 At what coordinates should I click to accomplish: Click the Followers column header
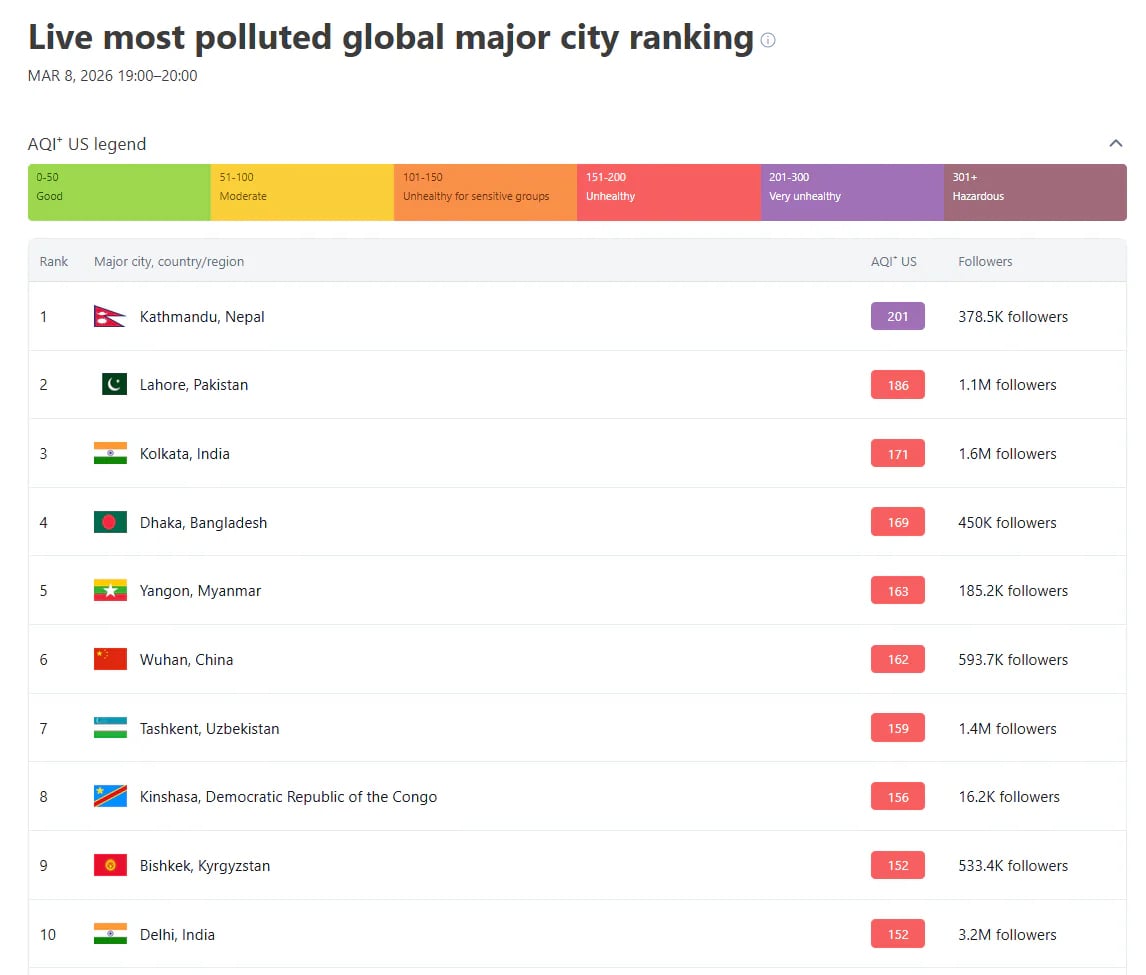point(985,261)
